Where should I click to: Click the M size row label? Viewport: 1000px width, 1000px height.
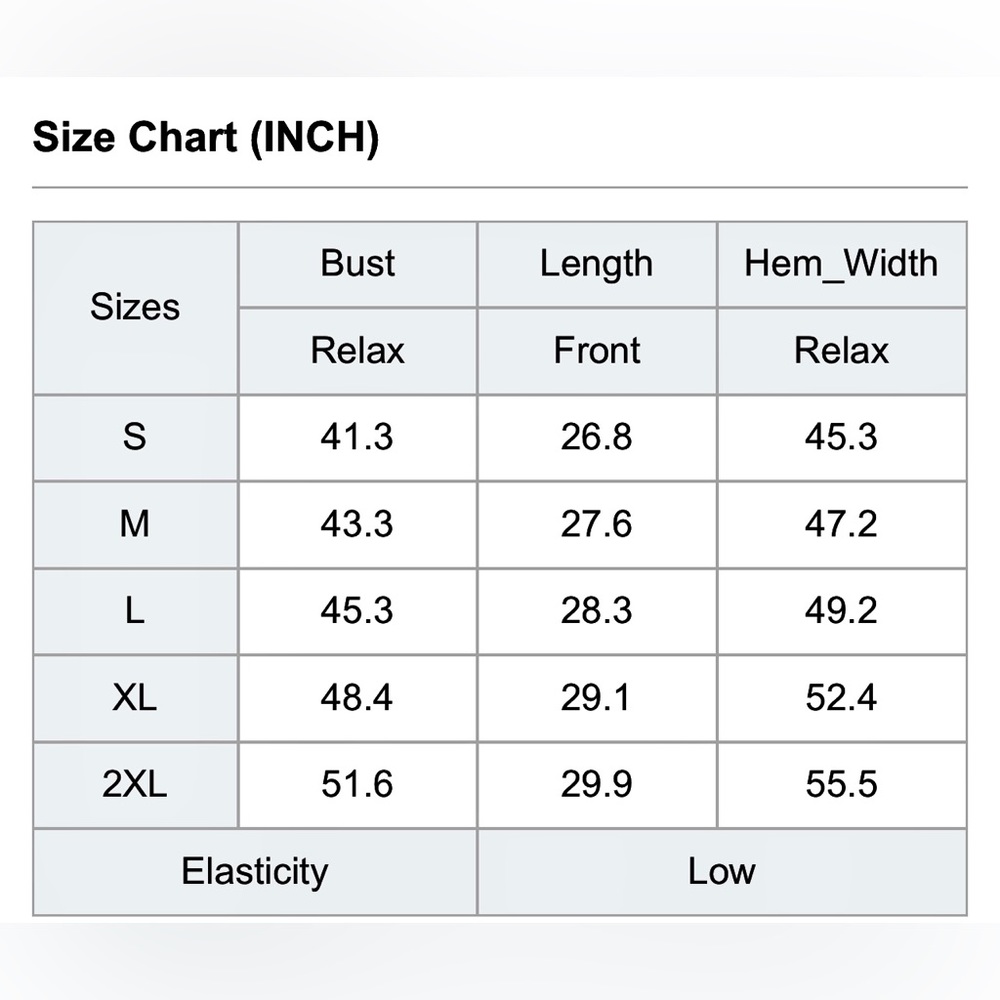[135, 524]
